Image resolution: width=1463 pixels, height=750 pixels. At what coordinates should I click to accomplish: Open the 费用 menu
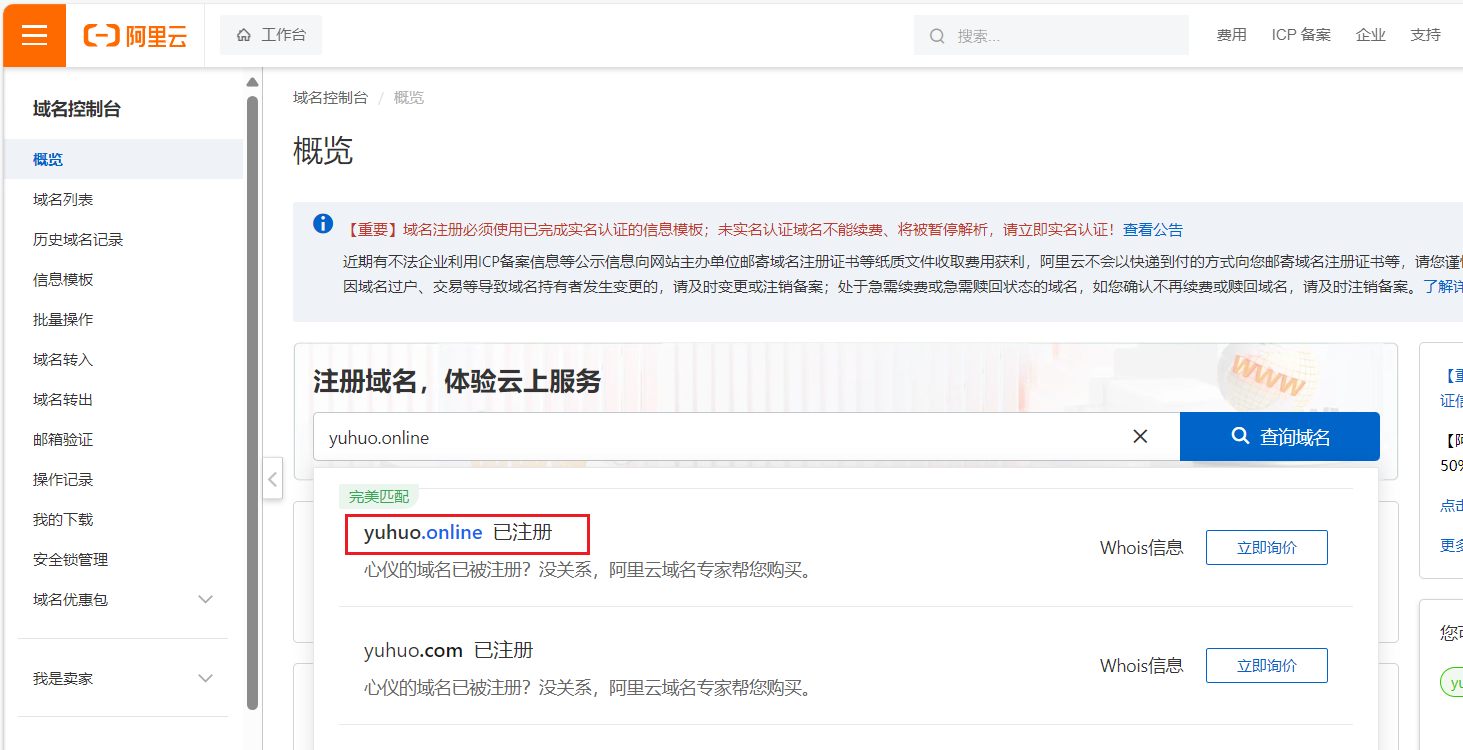1231,35
